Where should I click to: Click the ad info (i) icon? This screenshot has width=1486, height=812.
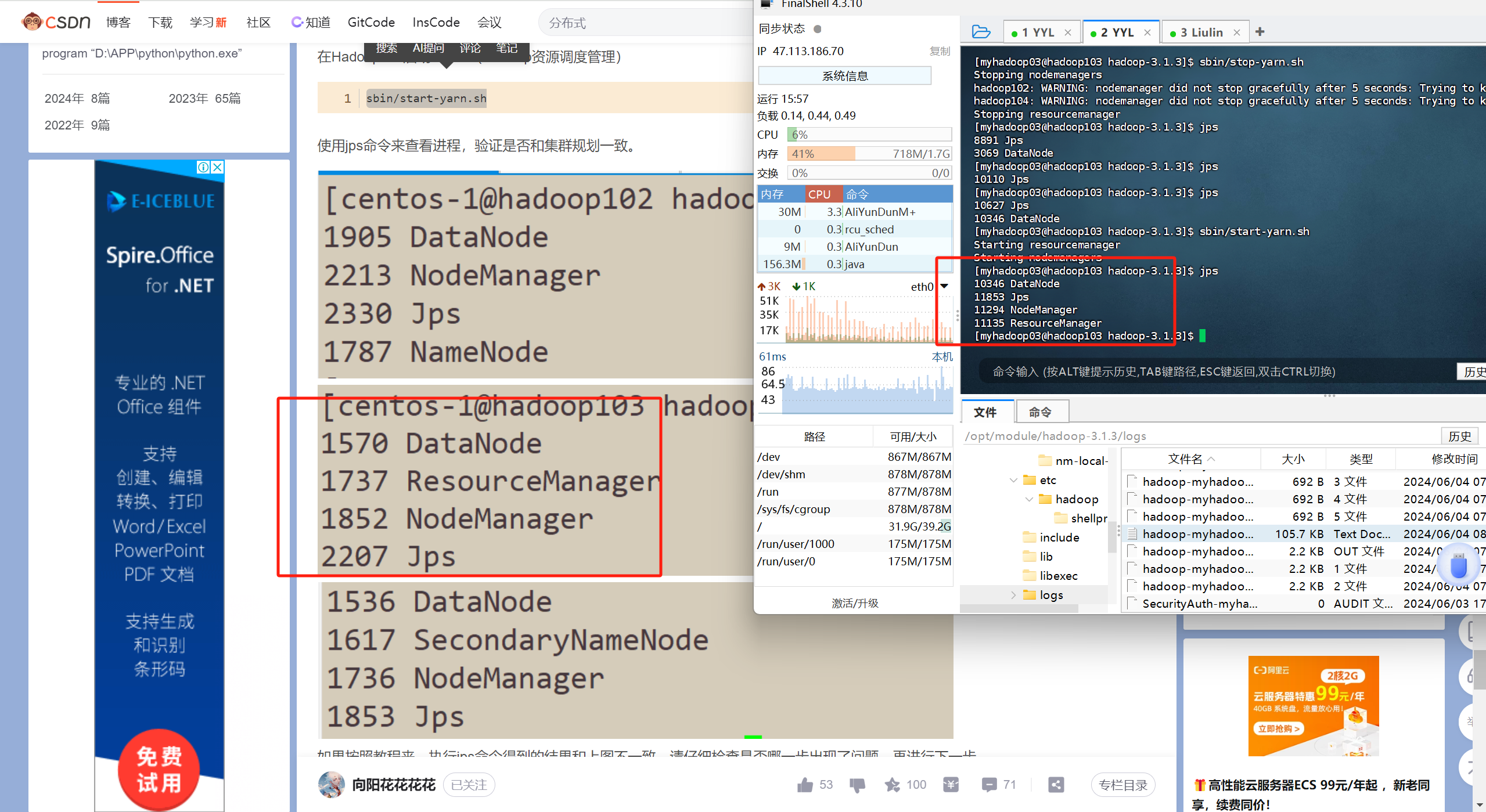point(203,167)
